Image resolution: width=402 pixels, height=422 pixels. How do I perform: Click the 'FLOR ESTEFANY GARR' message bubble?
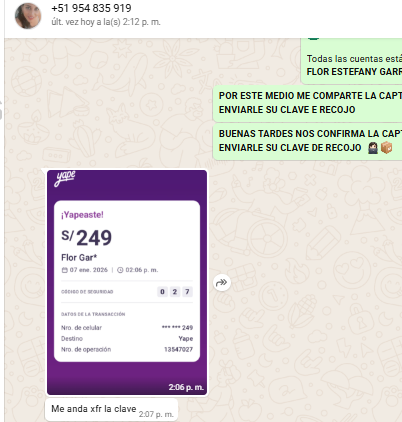(351, 61)
